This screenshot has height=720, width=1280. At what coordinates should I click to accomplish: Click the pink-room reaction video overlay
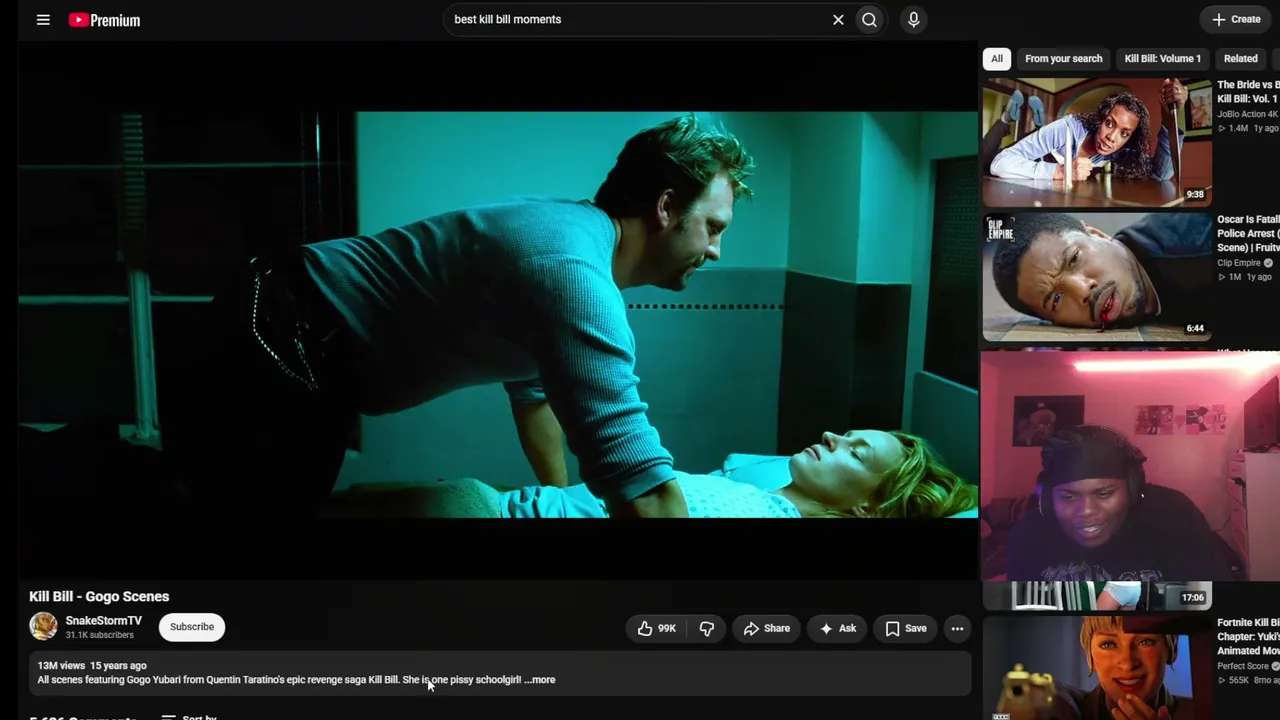(x=1130, y=466)
